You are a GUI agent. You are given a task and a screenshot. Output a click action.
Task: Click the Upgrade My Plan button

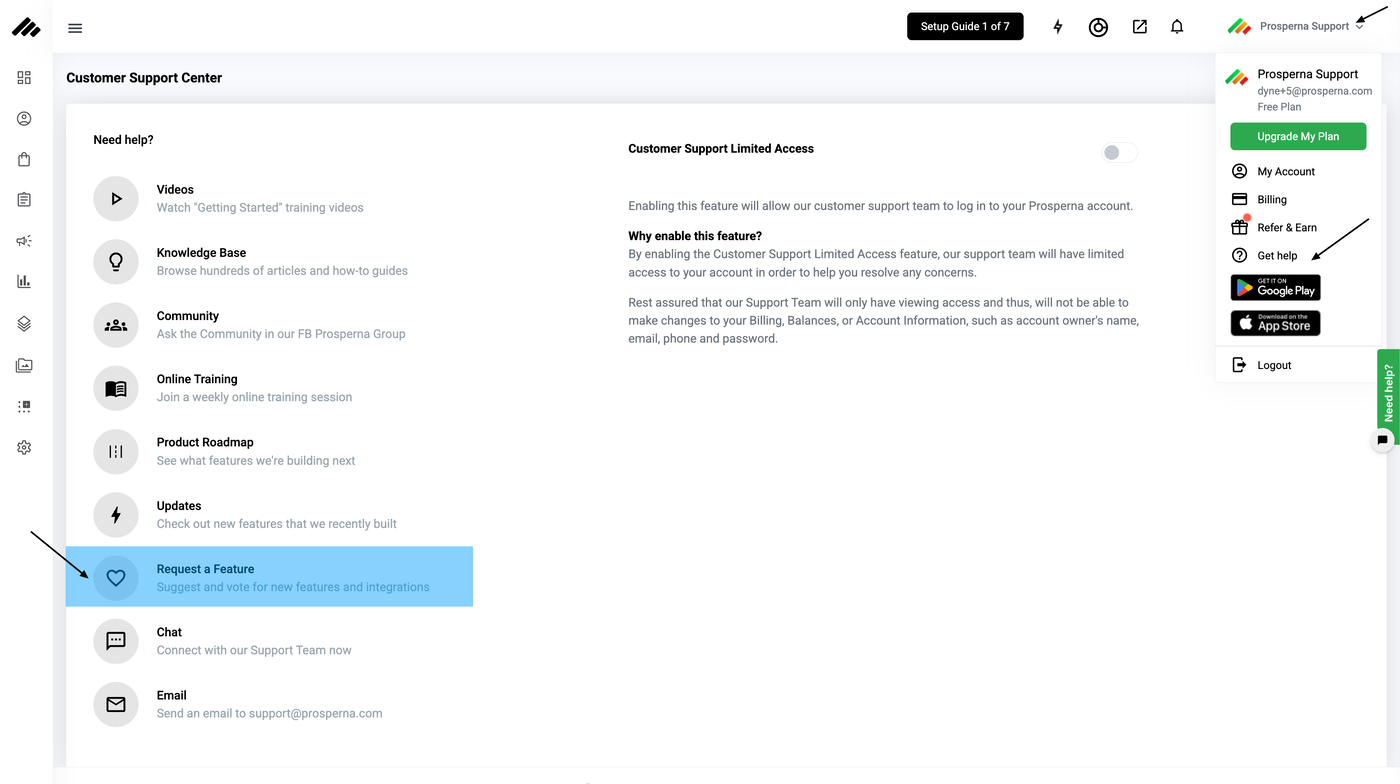[1298, 137]
